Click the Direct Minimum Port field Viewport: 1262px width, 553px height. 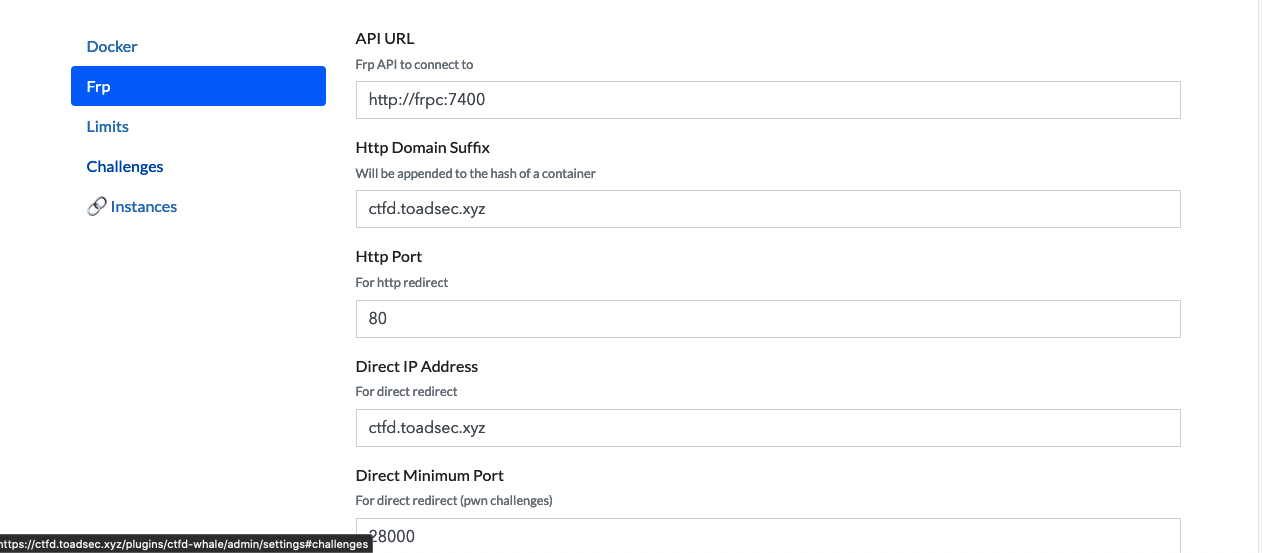point(768,535)
